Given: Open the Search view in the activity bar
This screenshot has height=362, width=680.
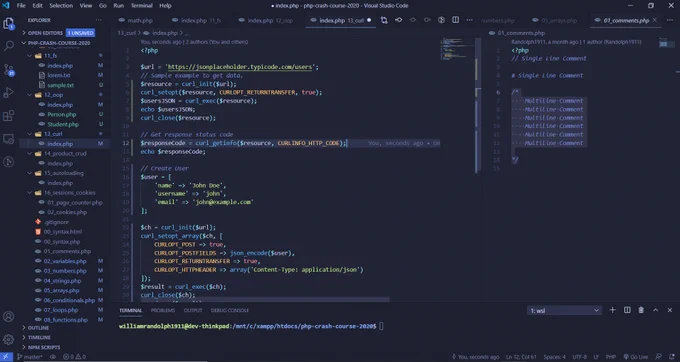Looking at the screenshot, I should click(x=9, y=46).
